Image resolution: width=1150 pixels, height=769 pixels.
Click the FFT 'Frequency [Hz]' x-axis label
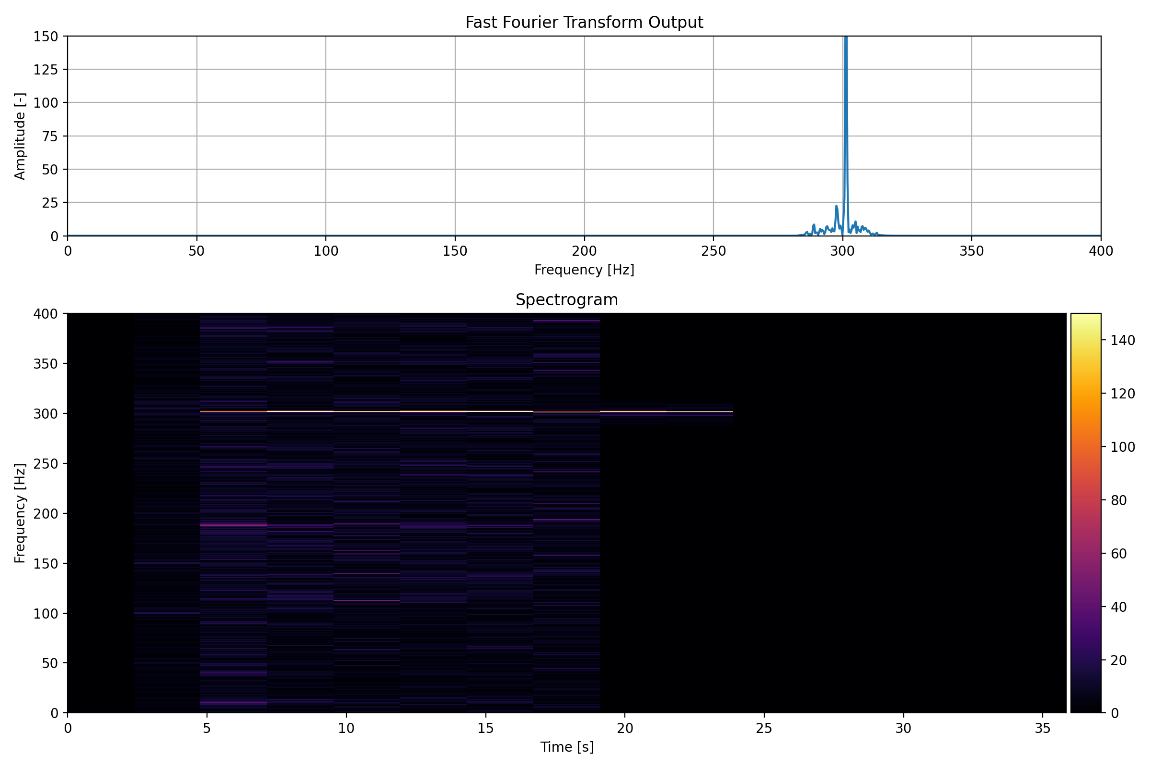point(584,270)
